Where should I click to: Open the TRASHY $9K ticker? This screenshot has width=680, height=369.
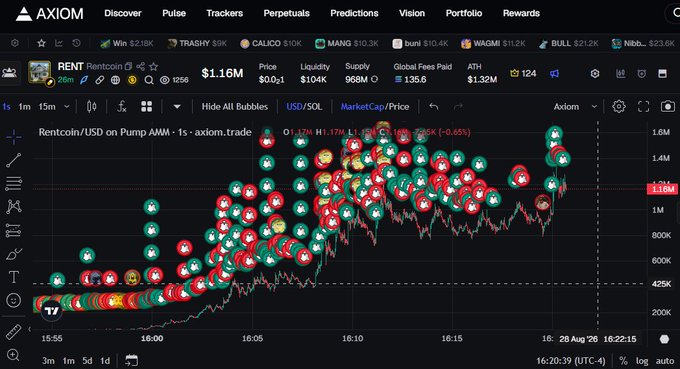click(197, 43)
